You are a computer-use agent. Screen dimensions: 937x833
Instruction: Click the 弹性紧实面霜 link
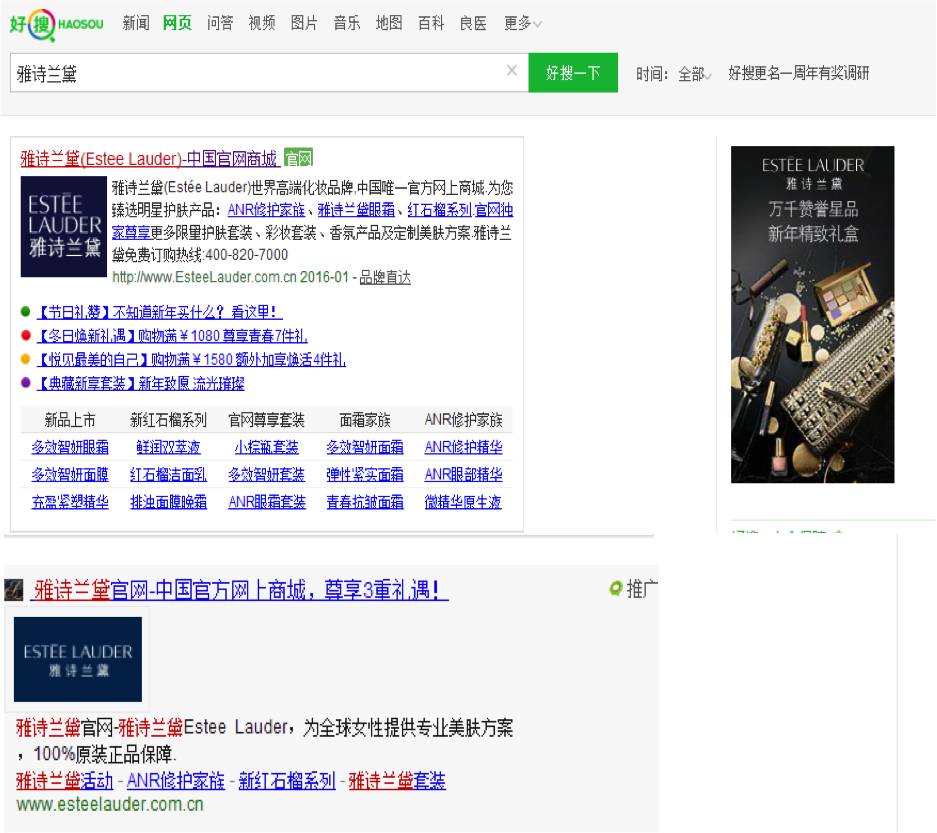point(365,474)
